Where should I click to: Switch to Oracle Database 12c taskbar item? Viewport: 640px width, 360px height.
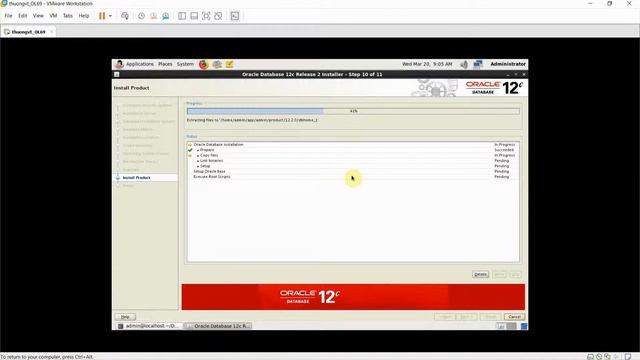click(218, 326)
